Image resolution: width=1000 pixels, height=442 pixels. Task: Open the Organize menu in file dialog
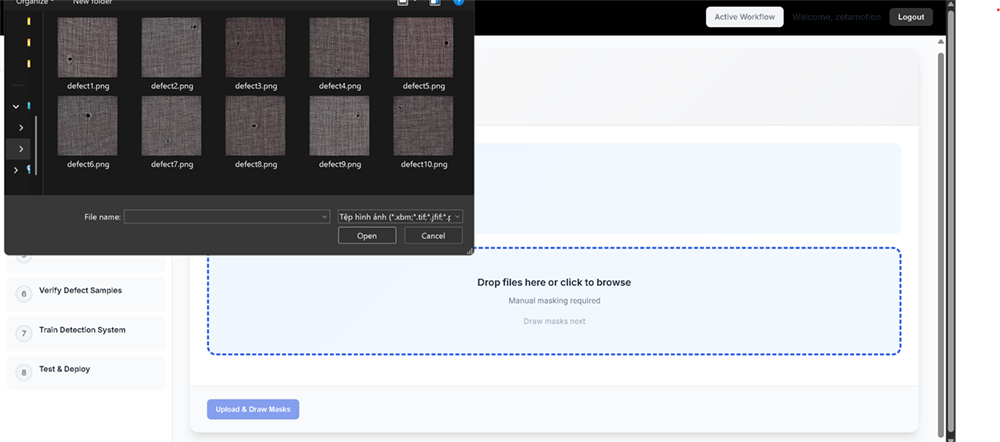[34, 3]
